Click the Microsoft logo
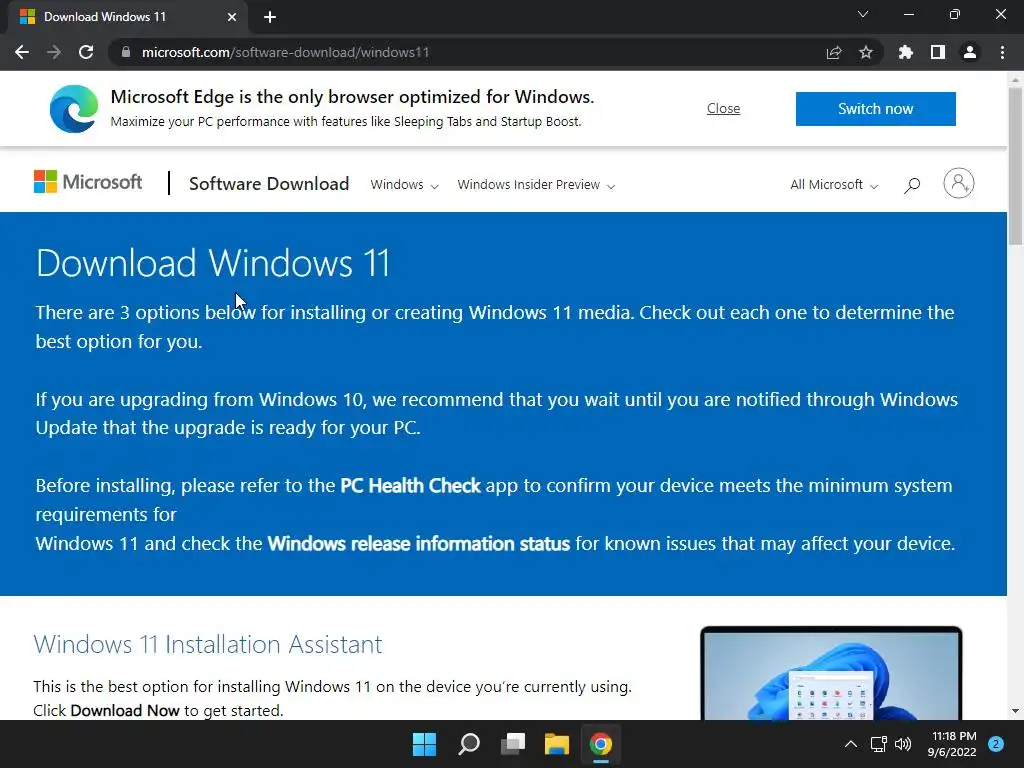Viewport: 1024px width, 768px height. (x=88, y=182)
